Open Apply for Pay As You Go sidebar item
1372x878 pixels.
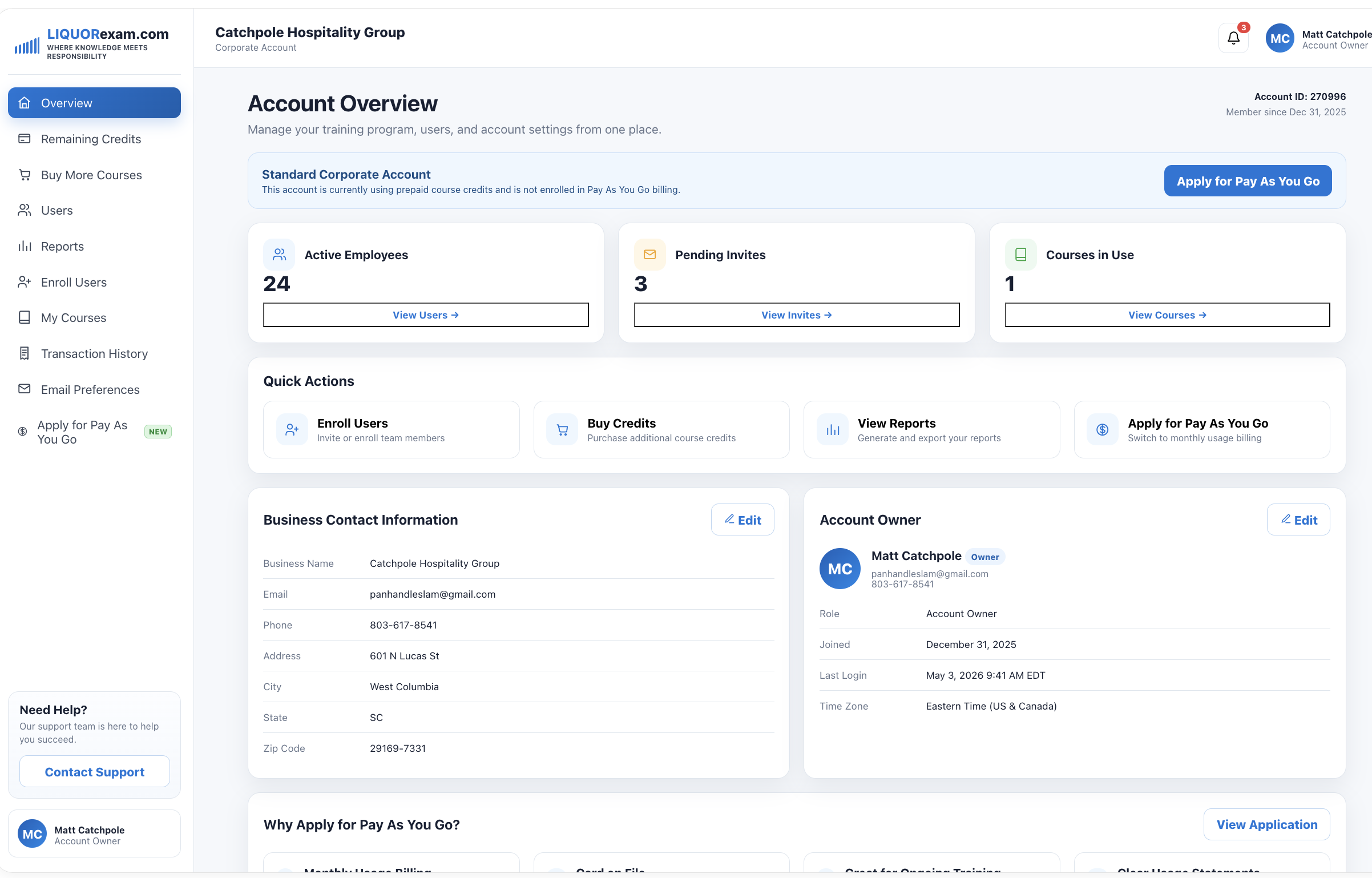(x=94, y=432)
